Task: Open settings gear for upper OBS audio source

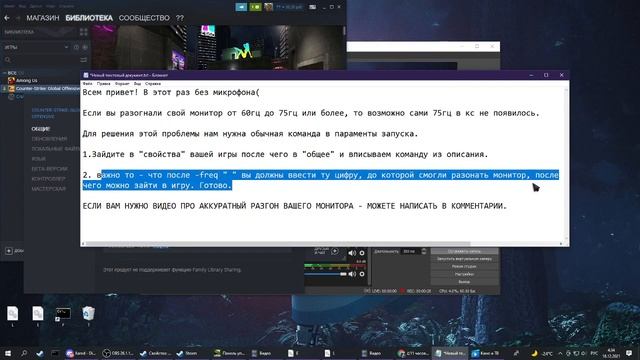Action: (x=362, y=253)
